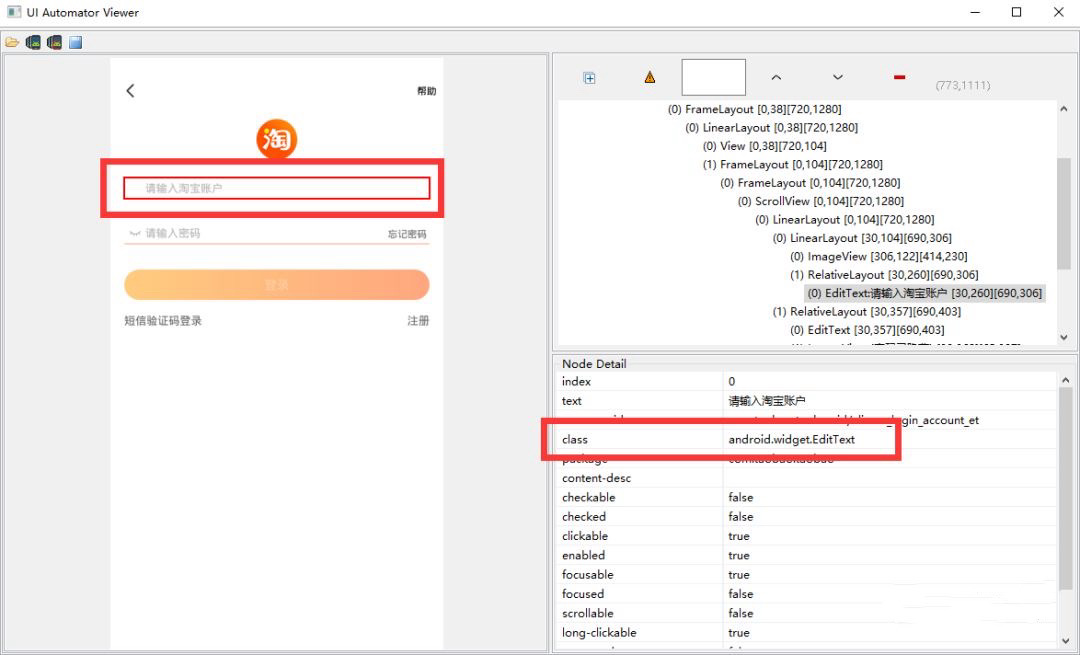The image size is (1080, 655).
Task: Click the red minus clear-search icon
Action: click(899, 77)
